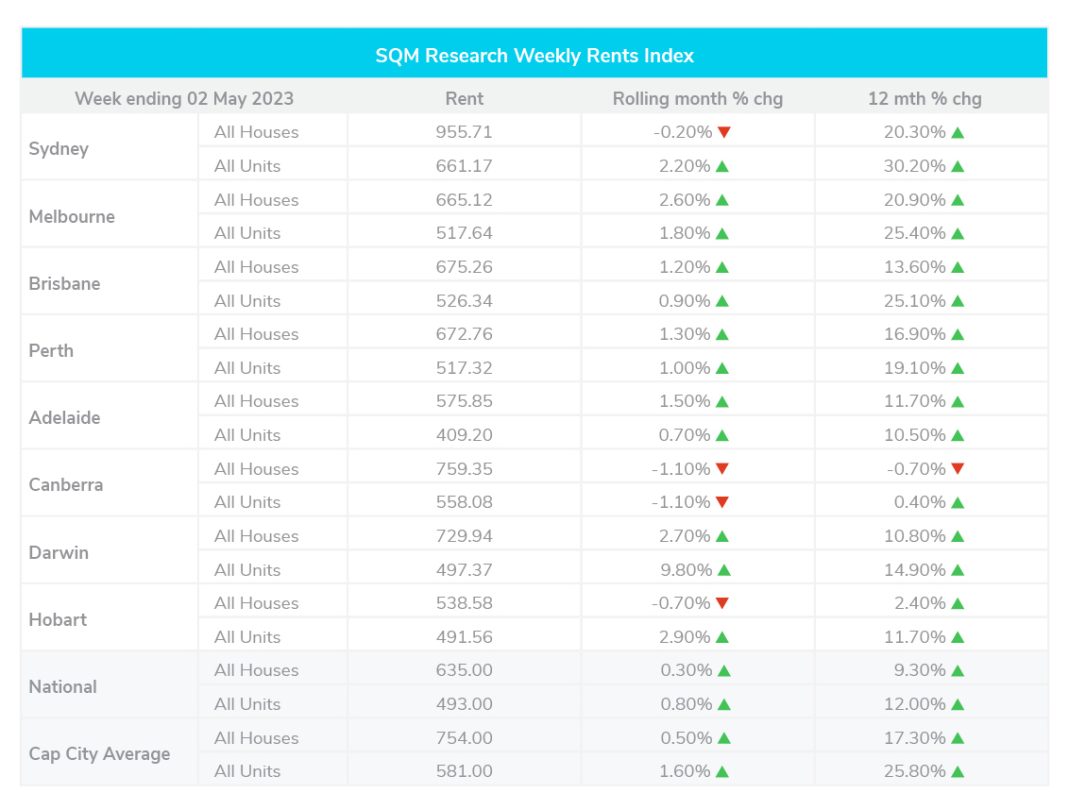Select the National row label
1069x810 pixels.
tap(63, 687)
